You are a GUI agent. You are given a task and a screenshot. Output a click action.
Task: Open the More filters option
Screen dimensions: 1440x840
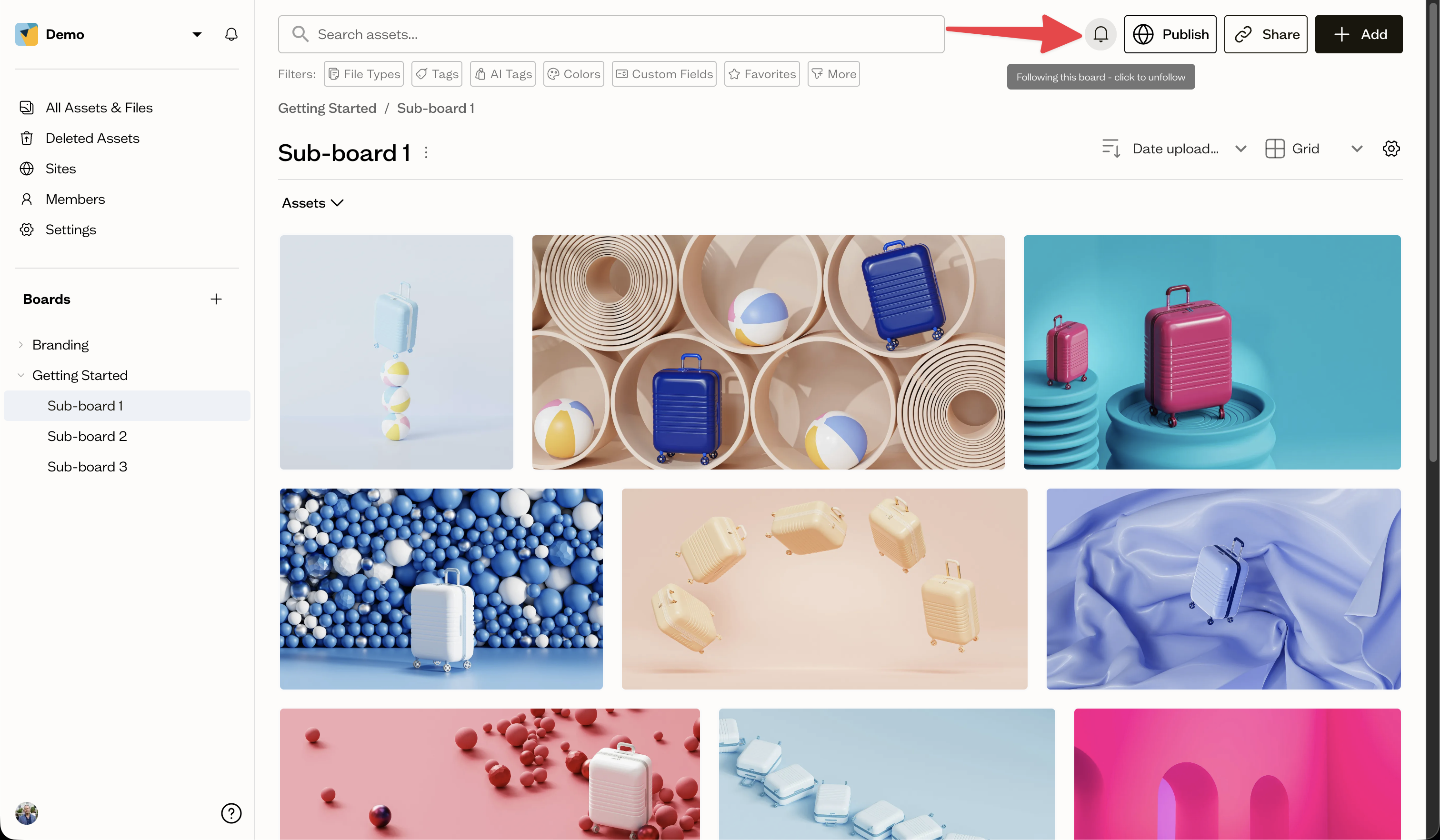pos(833,74)
